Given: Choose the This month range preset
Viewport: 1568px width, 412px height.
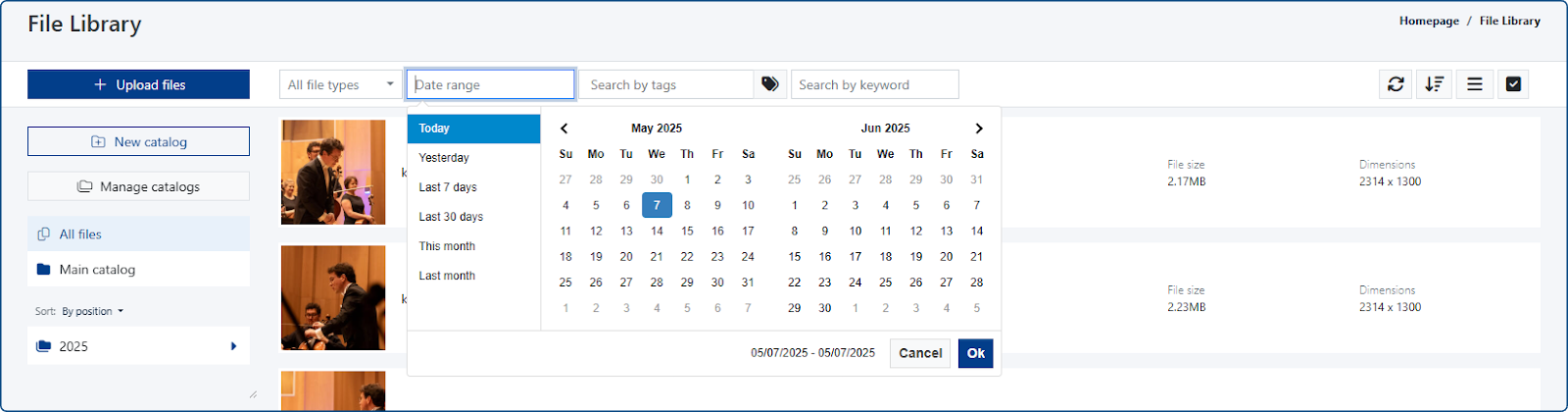Looking at the screenshot, I should (x=447, y=246).
